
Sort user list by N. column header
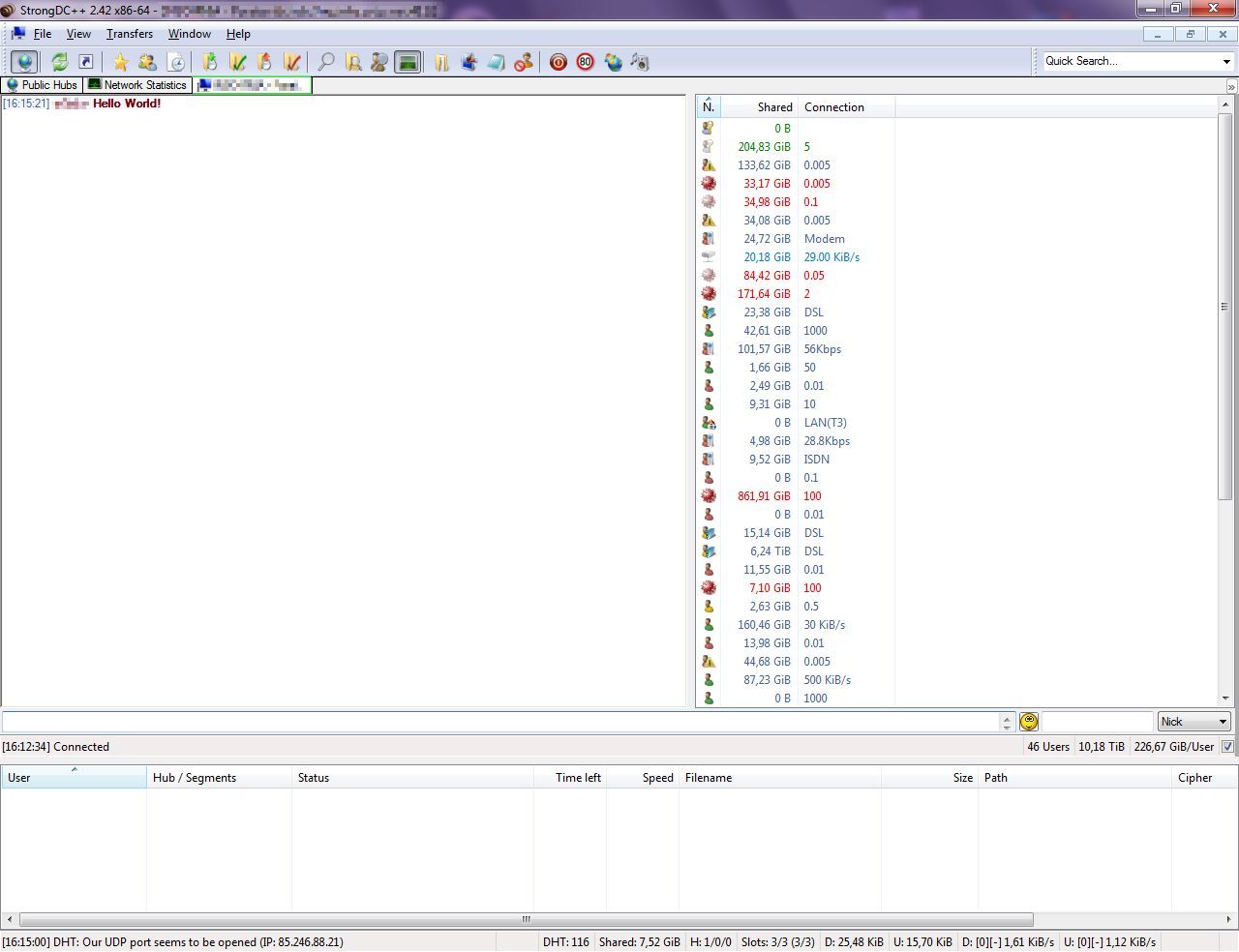tap(709, 107)
